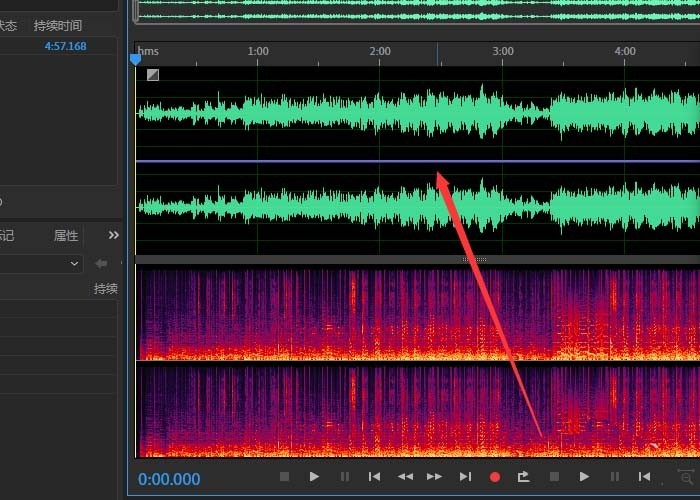The height and width of the screenshot is (500, 700).
Task: Click the divider handle above spectral display
Action: pyautogui.click(x=474, y=259)
